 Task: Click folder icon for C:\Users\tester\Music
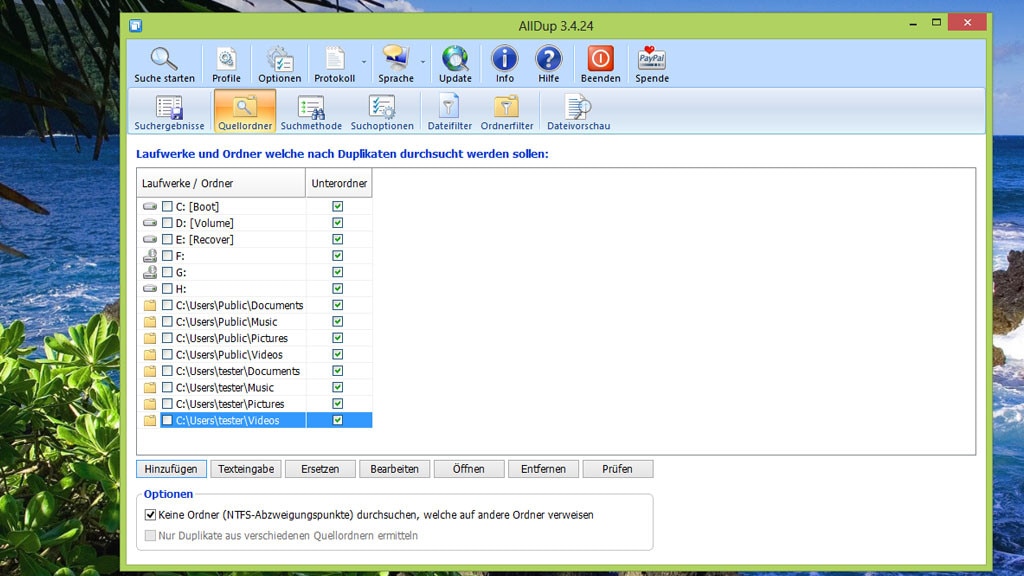coord(150,387)
